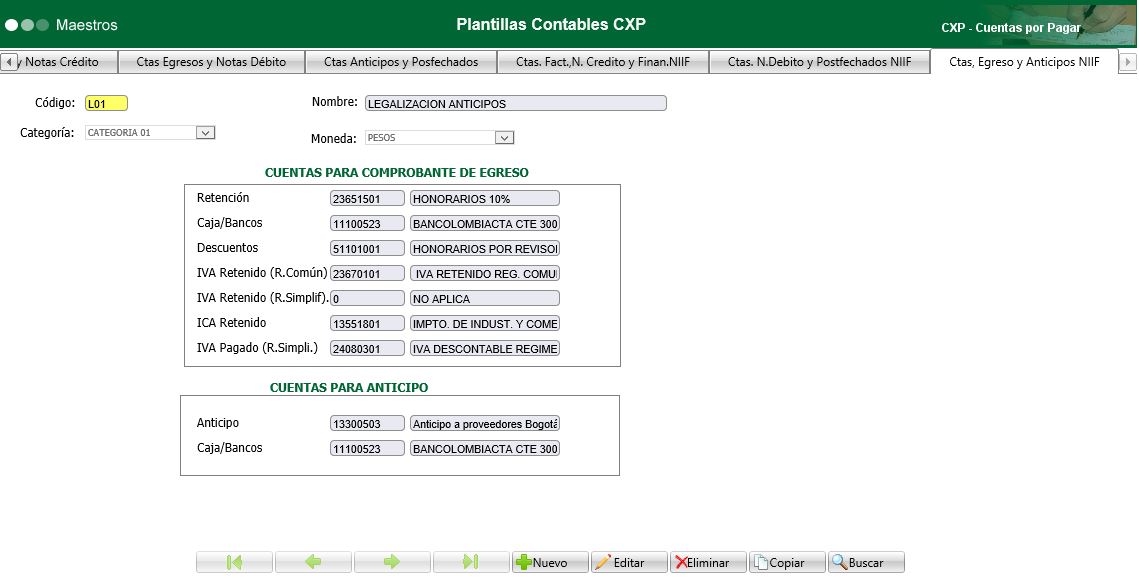Click the Código field L01
Viewport: 1139px width, 587px height.
107,103
